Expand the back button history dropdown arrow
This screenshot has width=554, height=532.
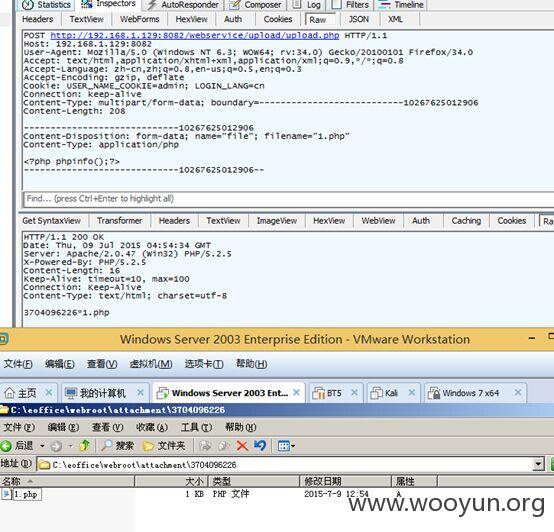click(42, 446)
